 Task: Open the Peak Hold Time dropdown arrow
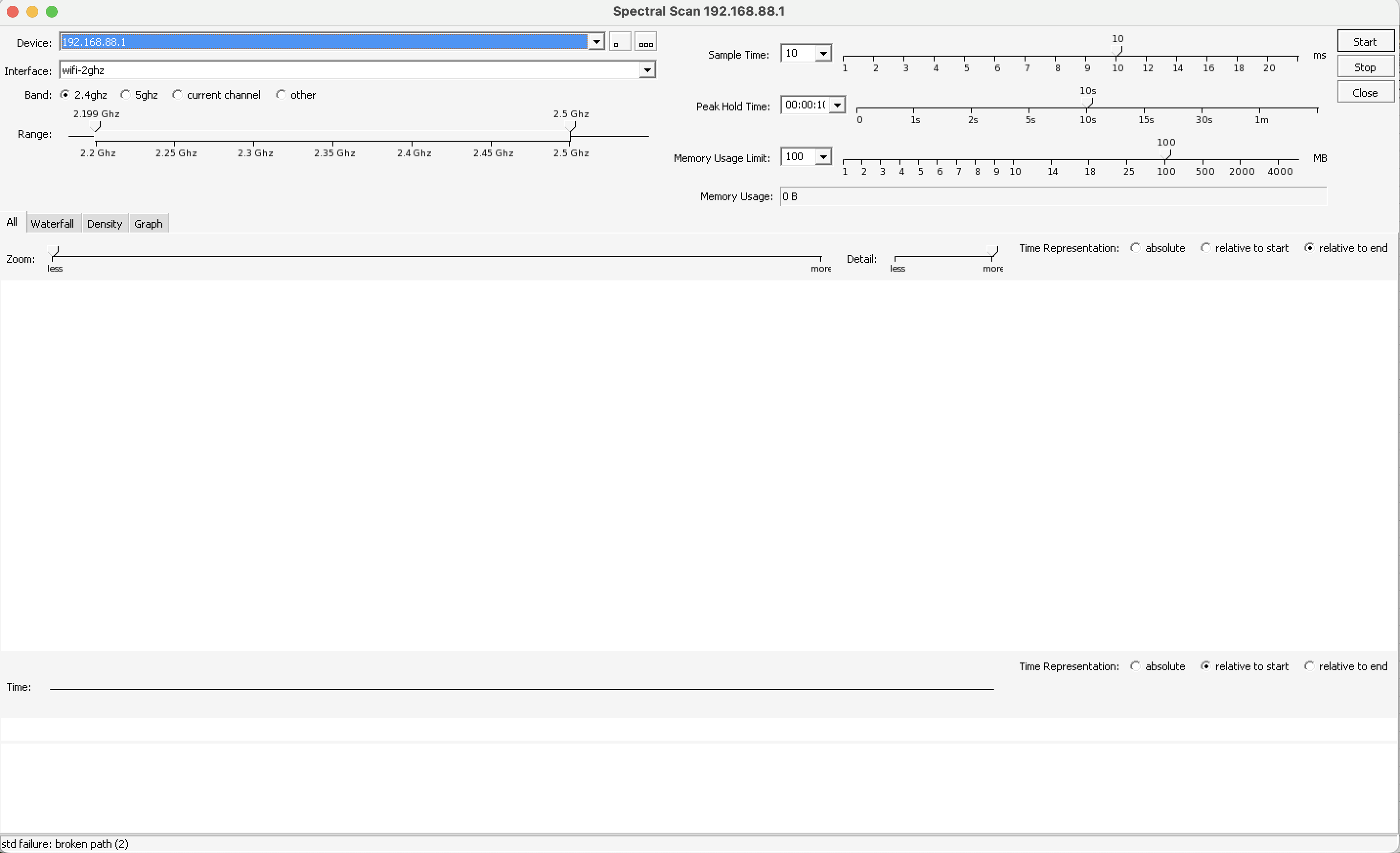pyautogui.click(x=837, y=105)
